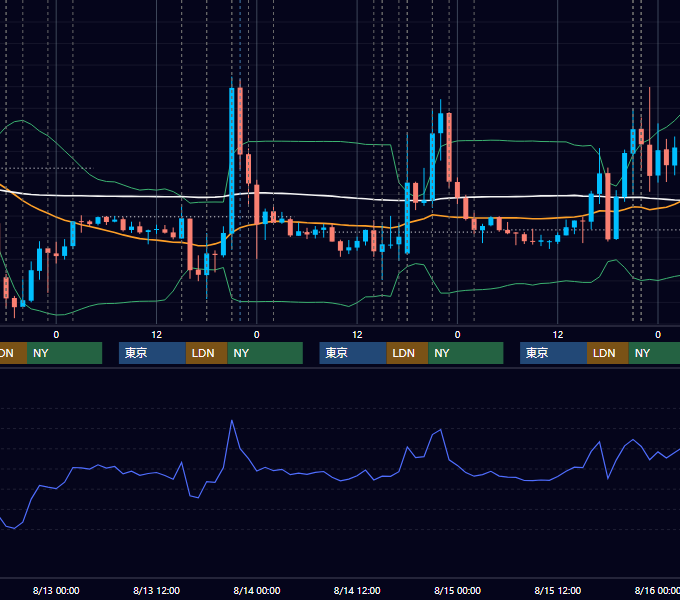Viewport: 680px width, 600px height.
Task: Click the 東京 session block on 8/14
Action: point(353,353)
